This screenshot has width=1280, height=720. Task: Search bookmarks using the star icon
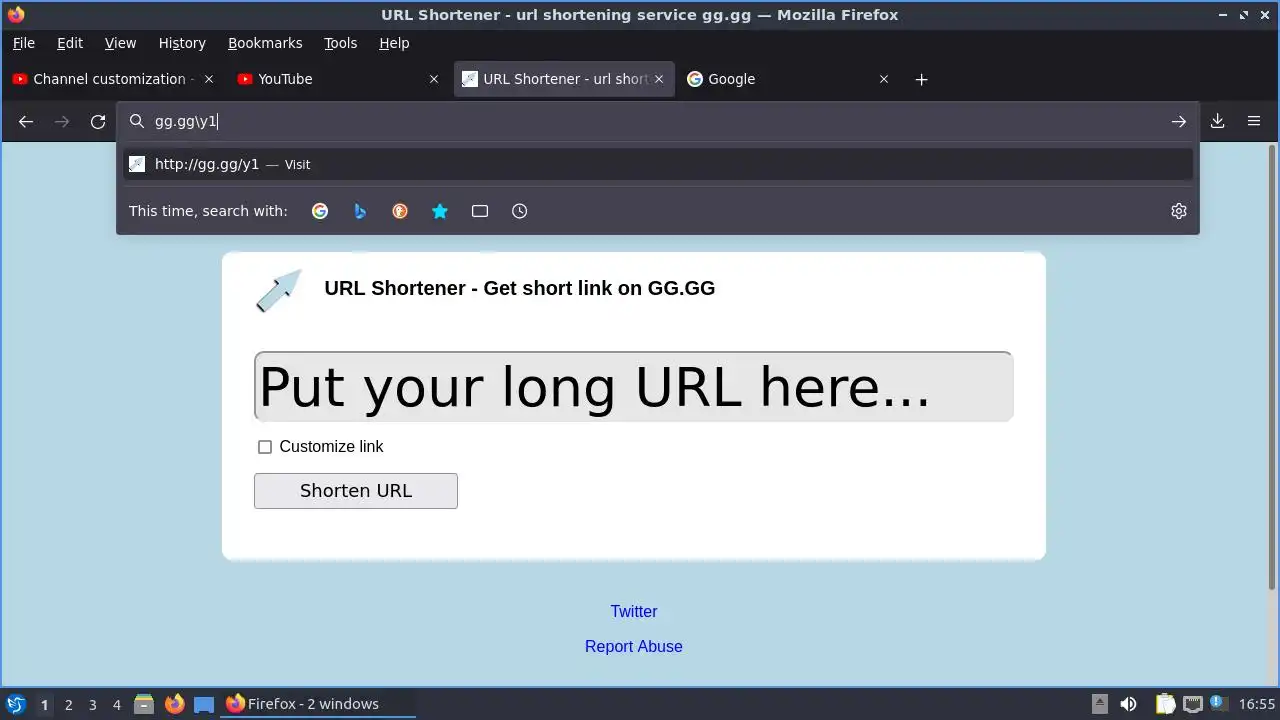(x=440, y=211)
